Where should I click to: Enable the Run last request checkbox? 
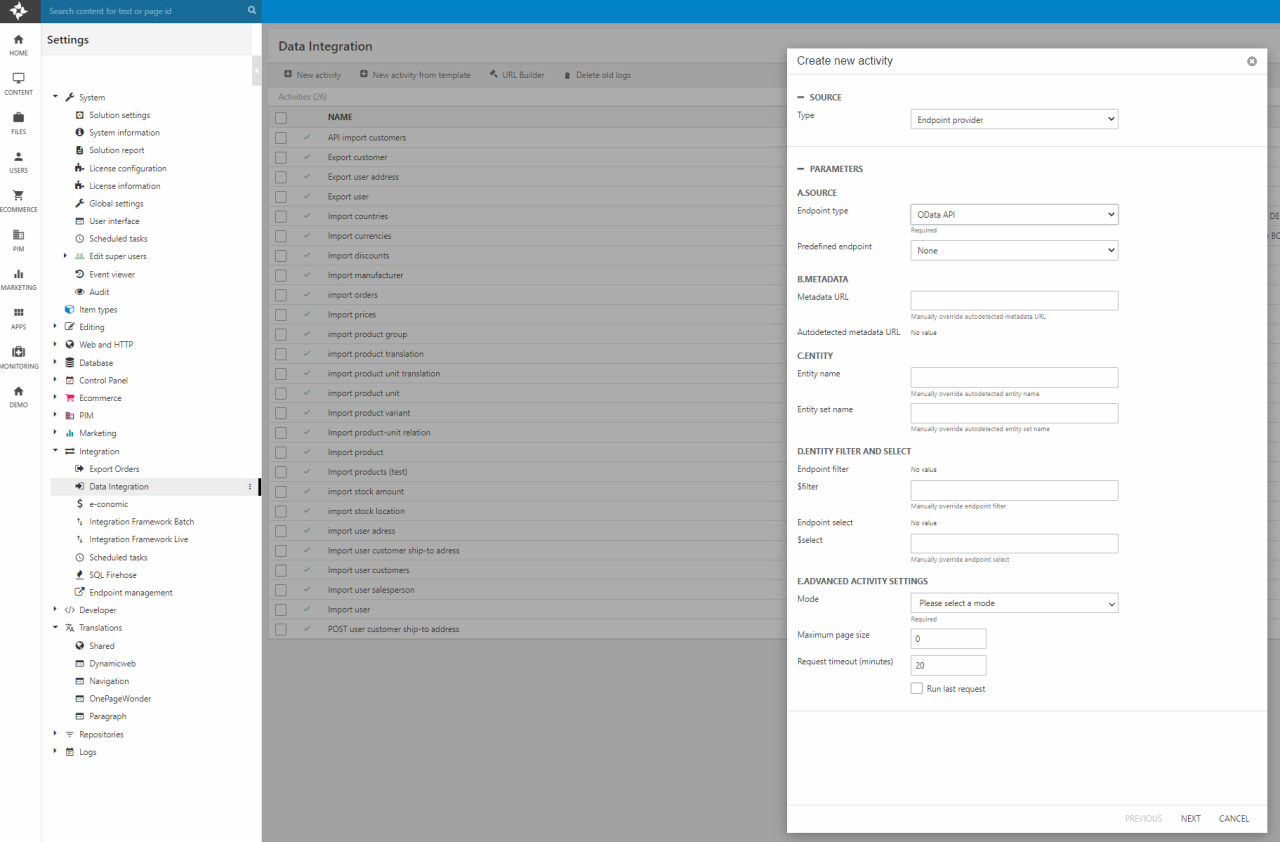[x=917, y=689]
